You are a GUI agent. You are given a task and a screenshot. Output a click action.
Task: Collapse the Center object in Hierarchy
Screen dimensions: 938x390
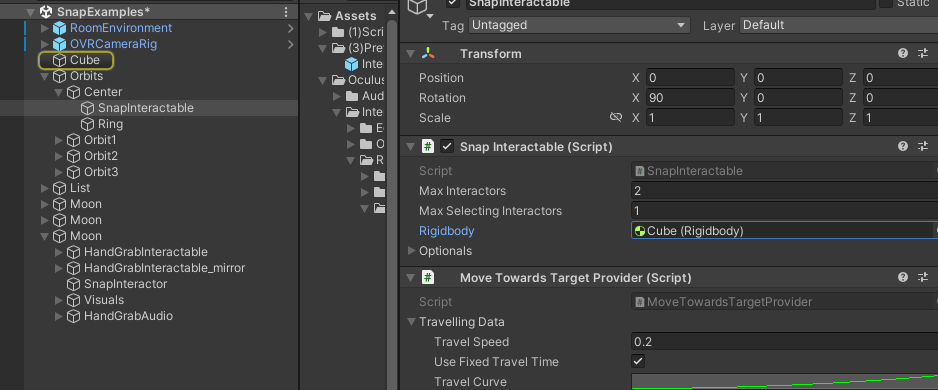[x=59, y=93]
